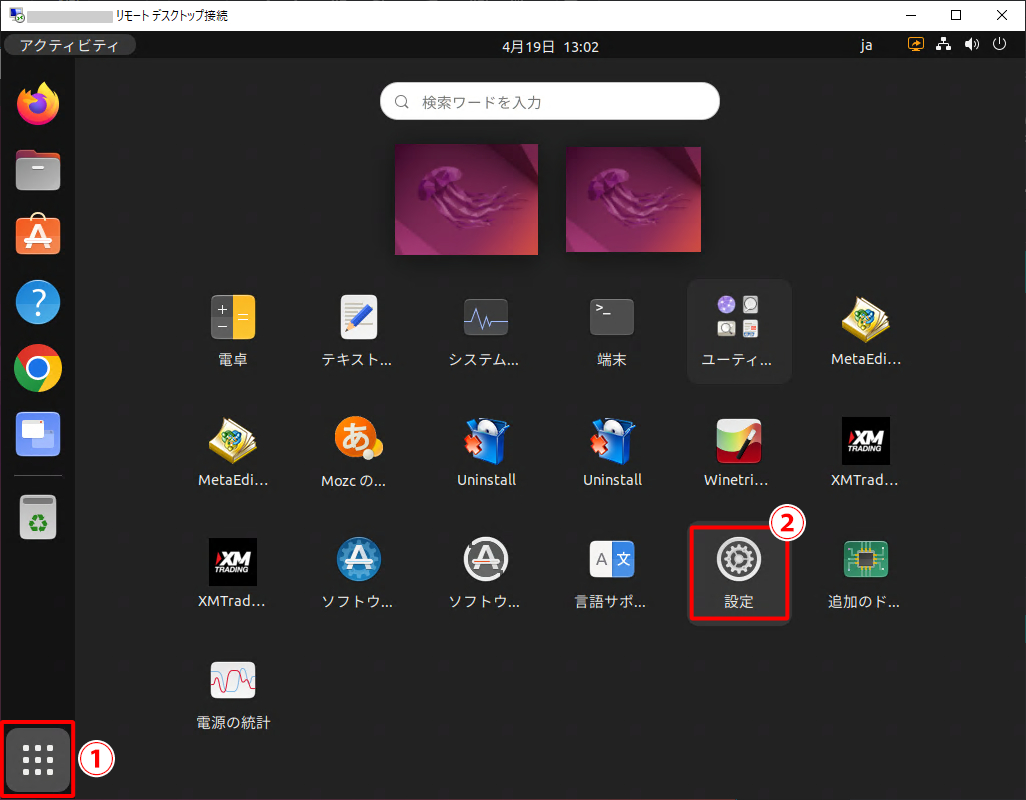The height and width of the screenshot is (800, 1026).
Task: Open the clock calendar at 4月19日 13:02
Action: (x=550, y=46)
